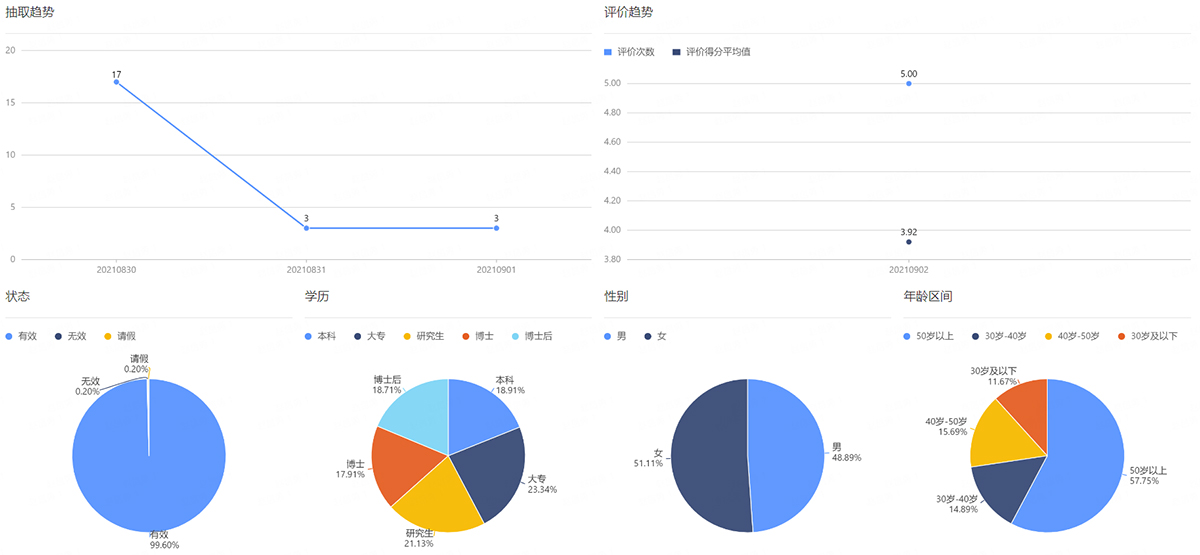This screenshot has height=555, width=1200.
Task: Toggle the 大专 legend entry in 学历 chart
Action: pyautogui.click(x=370, y=336)
